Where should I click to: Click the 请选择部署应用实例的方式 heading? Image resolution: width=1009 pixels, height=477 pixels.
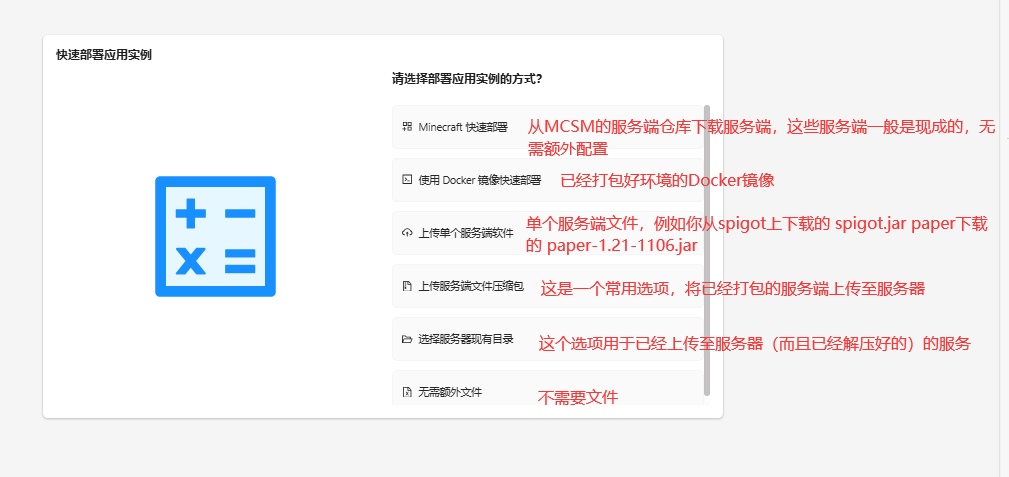(x=467, y=79)
